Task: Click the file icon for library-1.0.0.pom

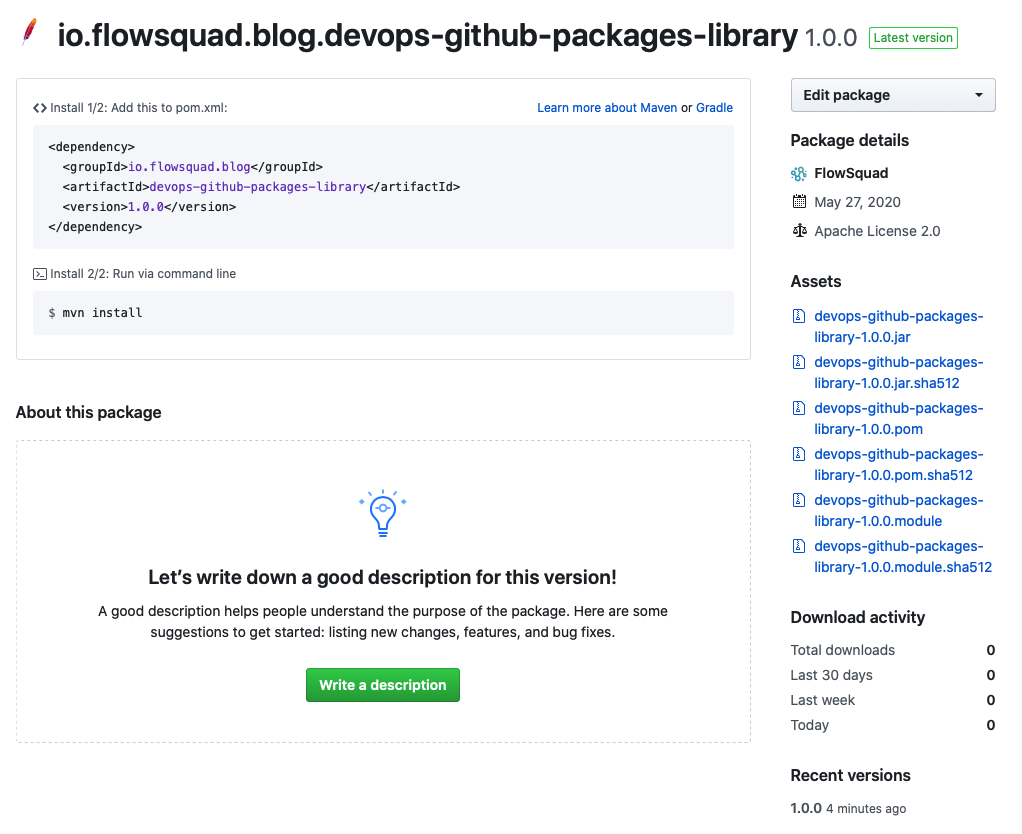Action: point(799,408)
